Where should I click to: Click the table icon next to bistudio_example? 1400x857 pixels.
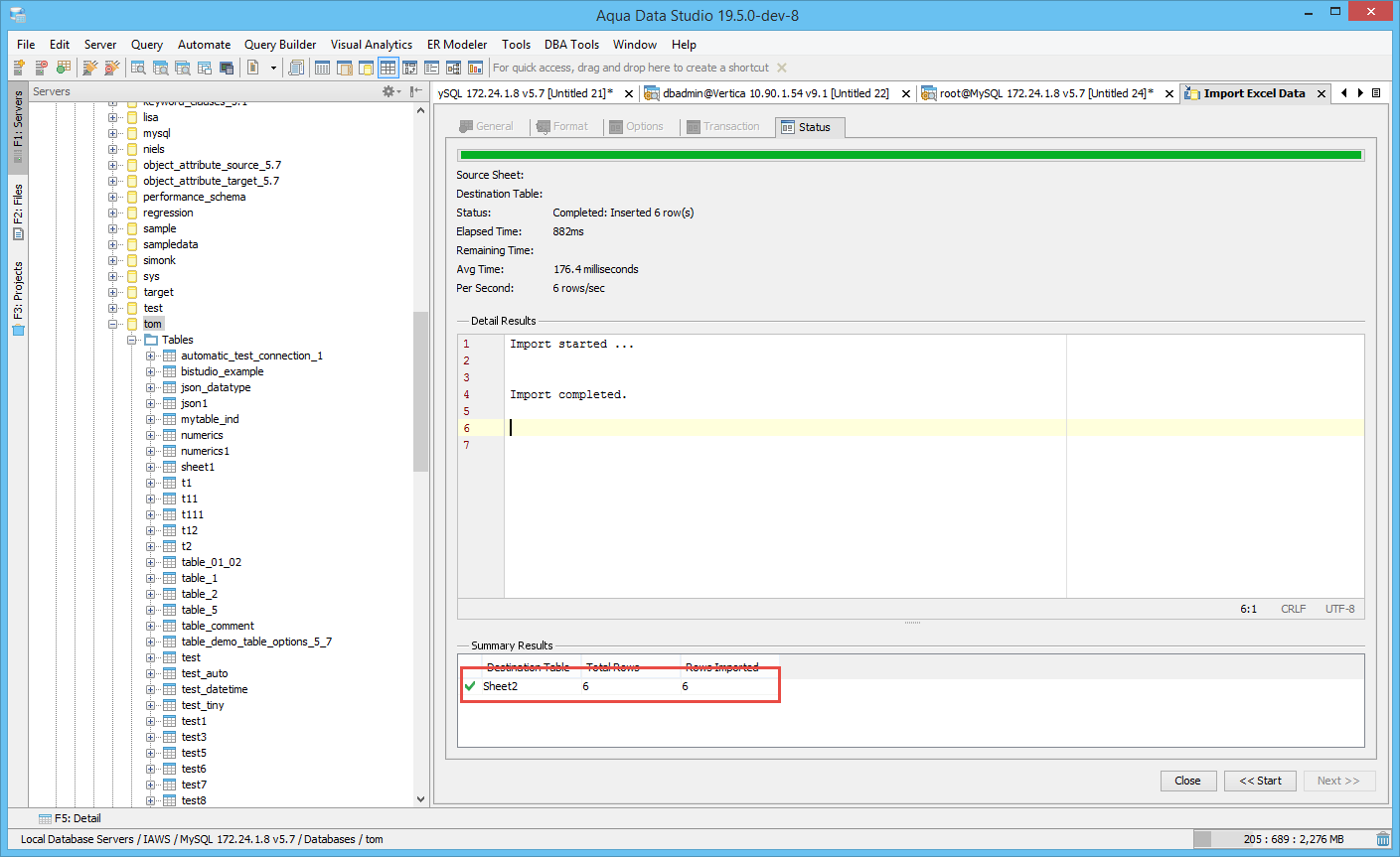[x=169, y=371]
